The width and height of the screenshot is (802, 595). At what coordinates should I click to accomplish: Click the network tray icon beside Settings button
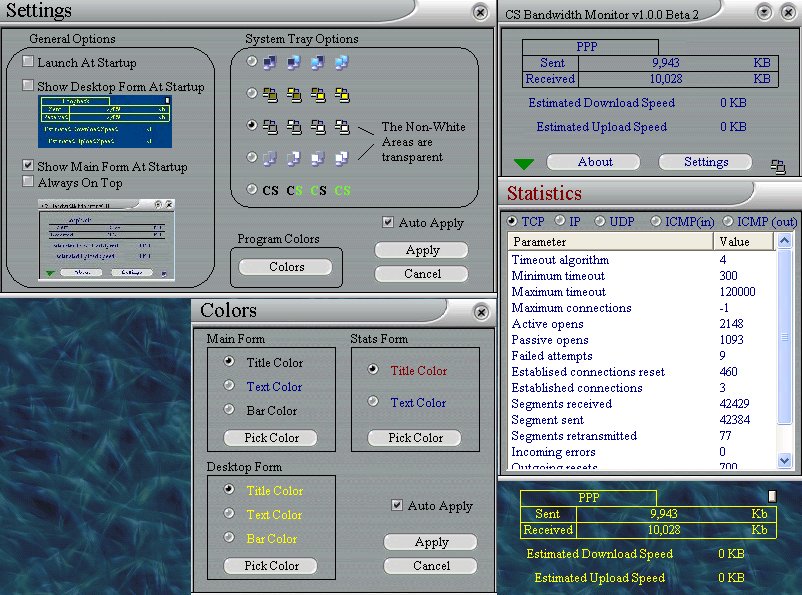click(x=778, y=166)
